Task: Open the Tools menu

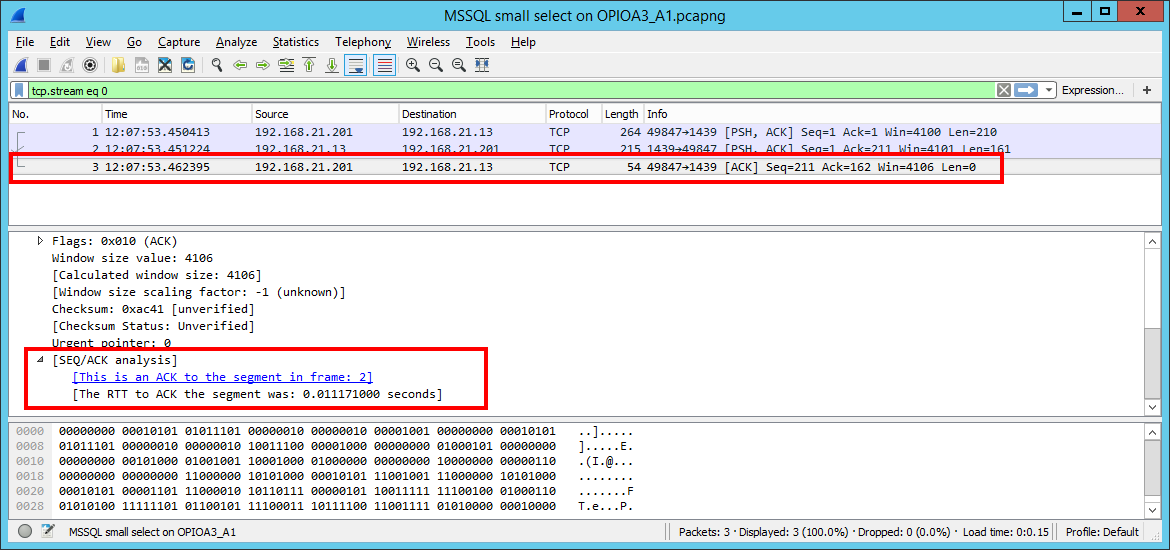Action: (x=481, y=42)
